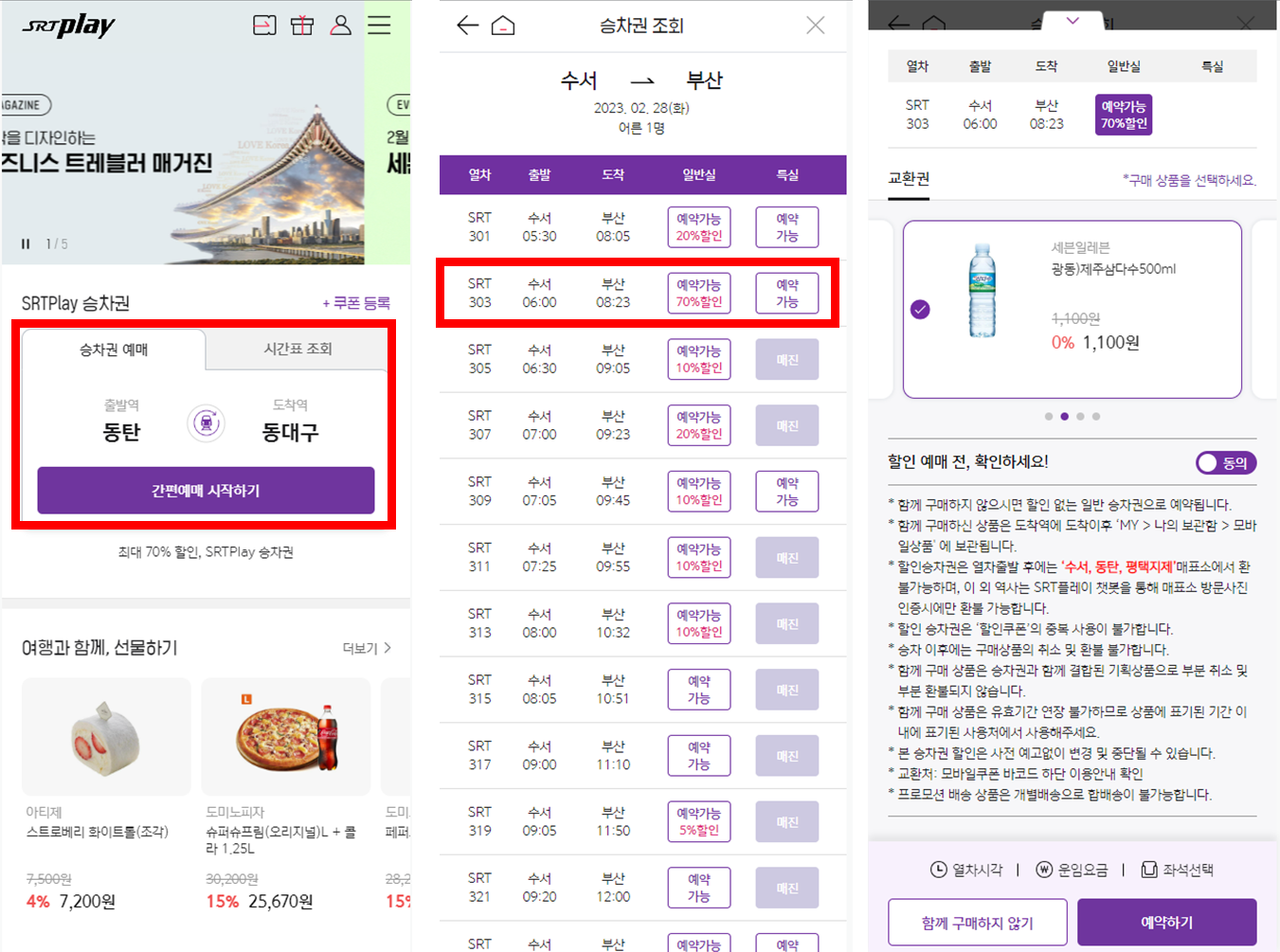1280x952 pixels.
Task: Select SRT 319 일반실 5%할인 button
Action: coord(699,822)
